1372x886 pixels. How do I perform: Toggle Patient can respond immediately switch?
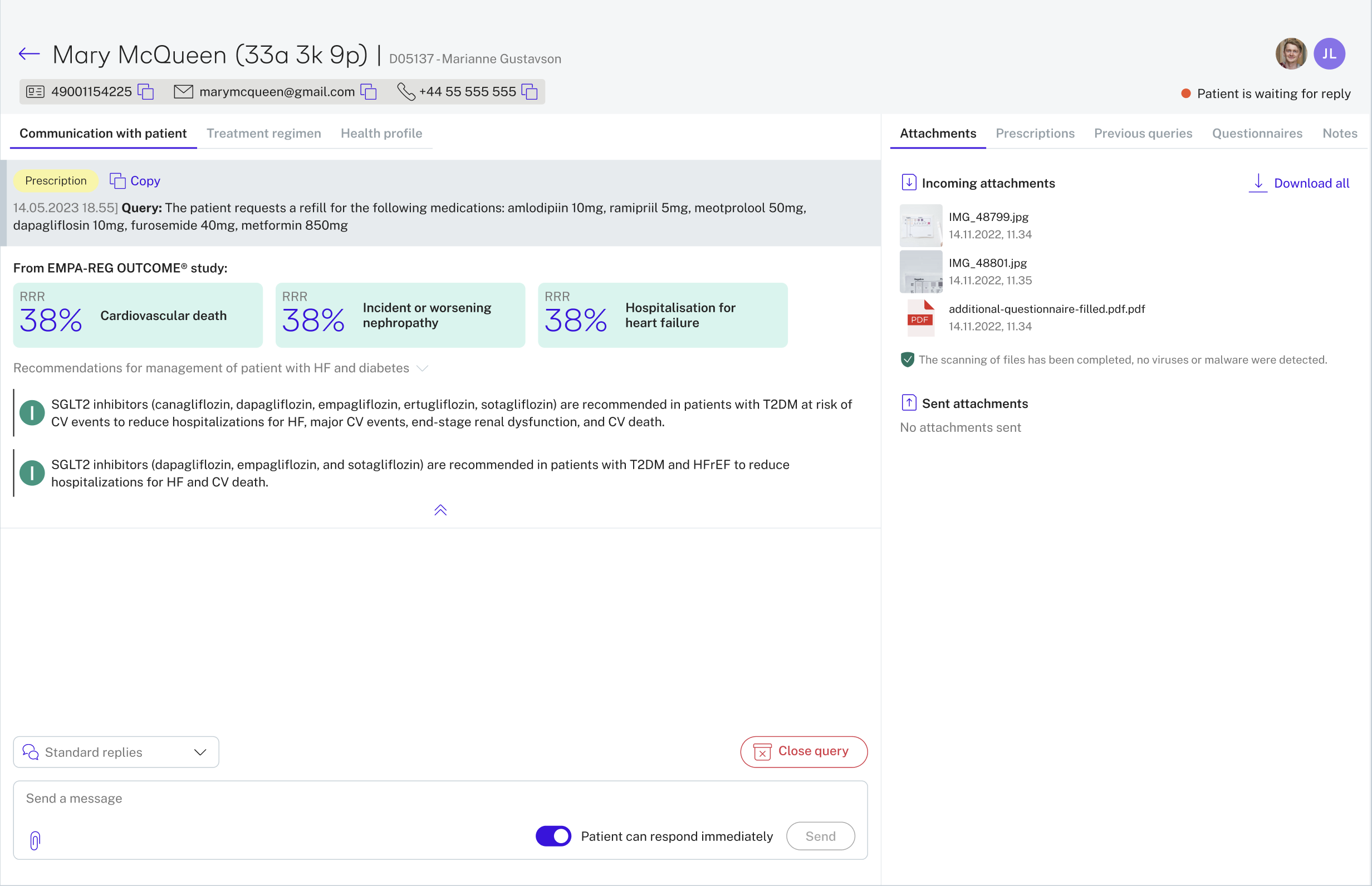point(553,836)
